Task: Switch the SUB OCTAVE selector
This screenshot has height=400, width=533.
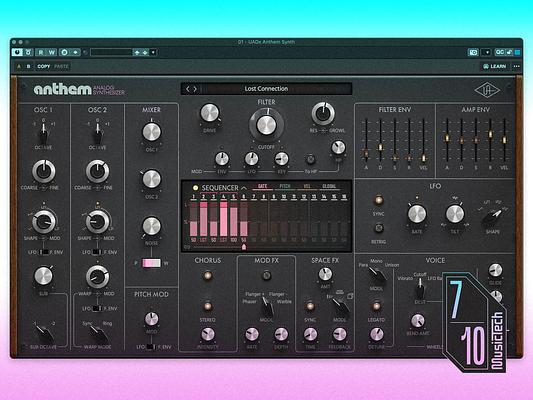Action: click(x=45, y=333)
